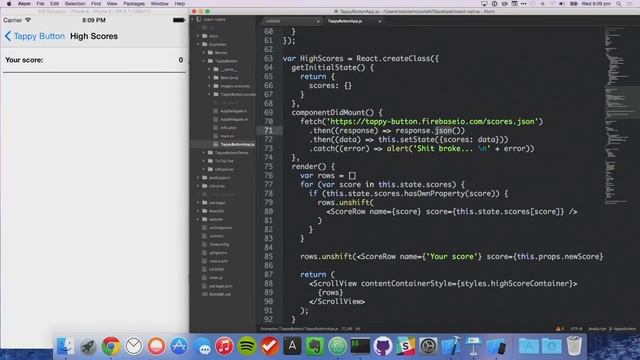This screenshot has height=360, width=640.
Task: Click line number 85 in the gutter
Action: pyautogui.click(x=268, y=257)
